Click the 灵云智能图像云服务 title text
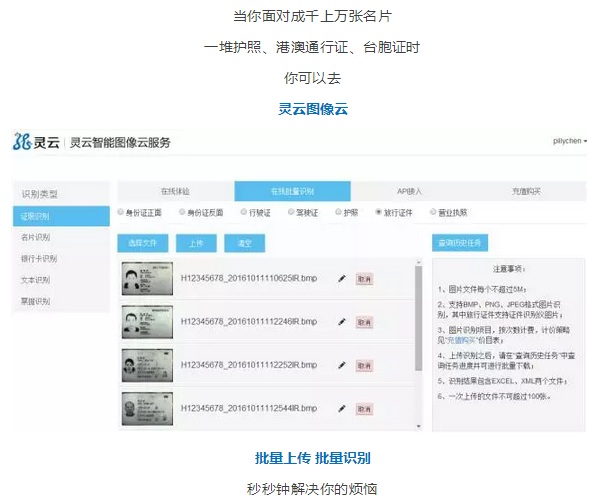Image resolution: width=589 pixels, height=501 pixels. [120, 143]
